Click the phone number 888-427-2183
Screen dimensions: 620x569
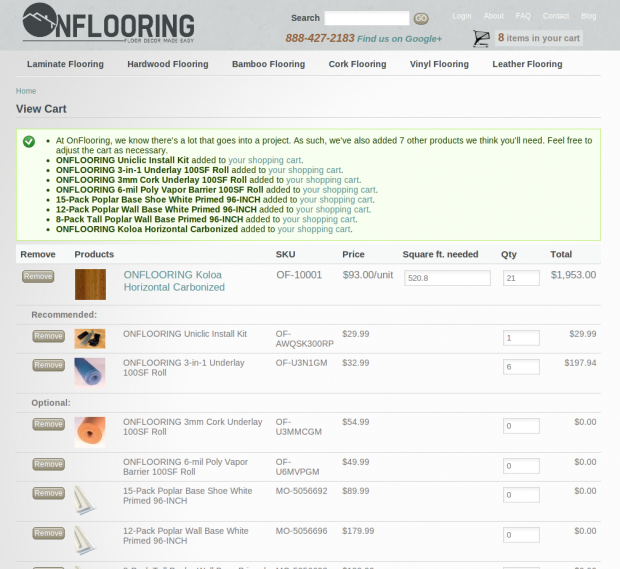point(320,38)
